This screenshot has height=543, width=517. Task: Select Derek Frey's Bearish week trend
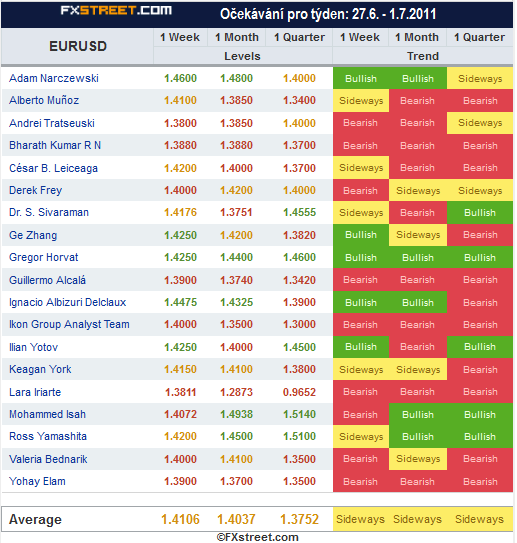coord(361,190)
